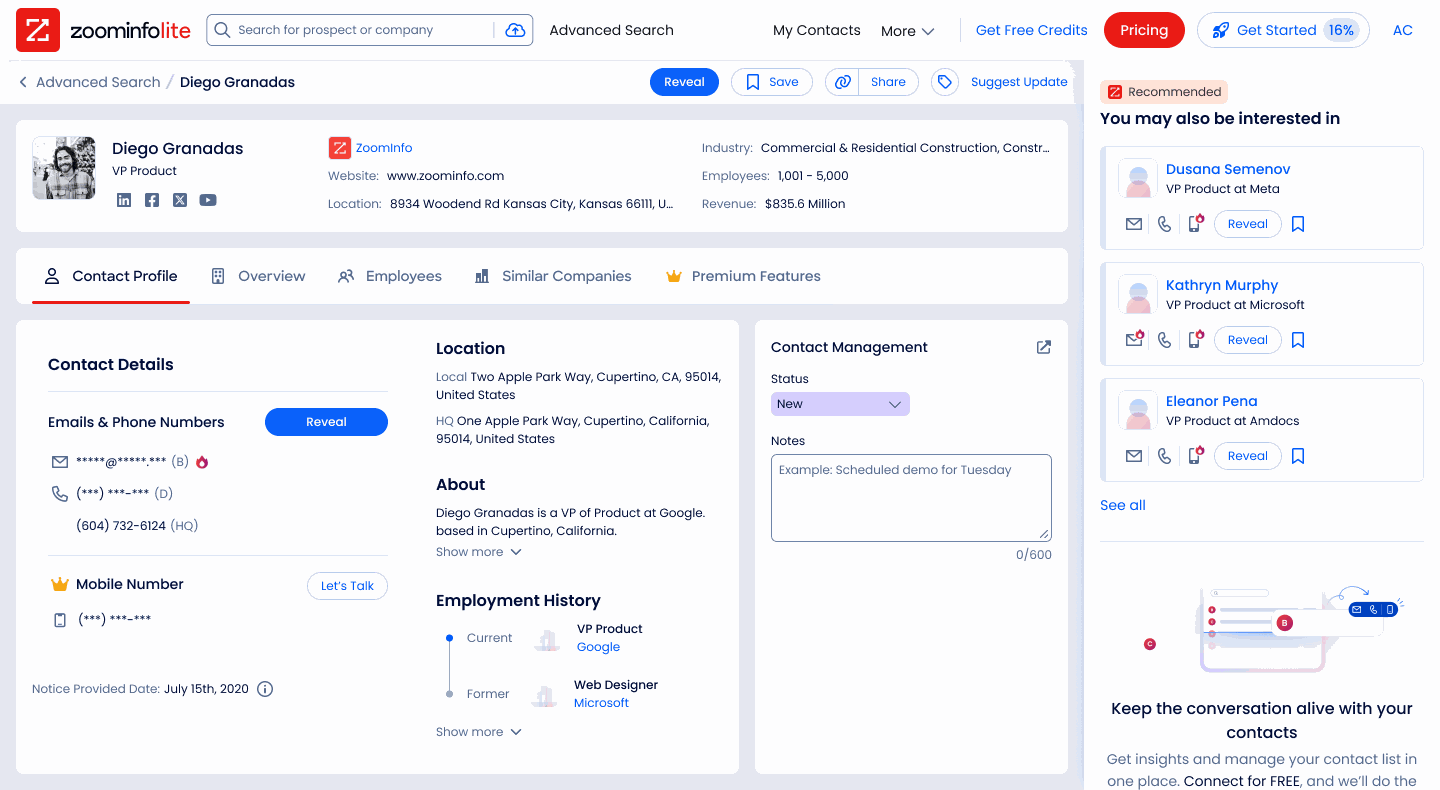Switch to the Employees tab

tap(389, 276)
